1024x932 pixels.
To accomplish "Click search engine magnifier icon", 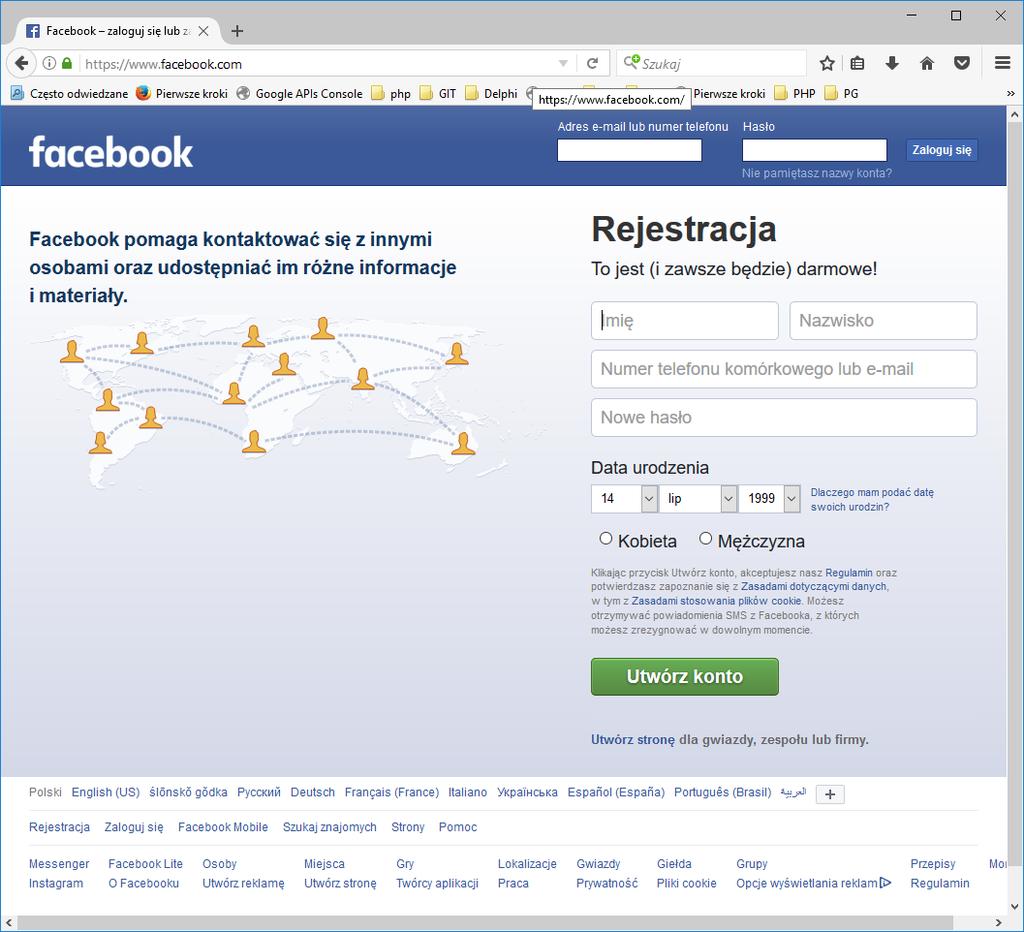I will [631, 63].
